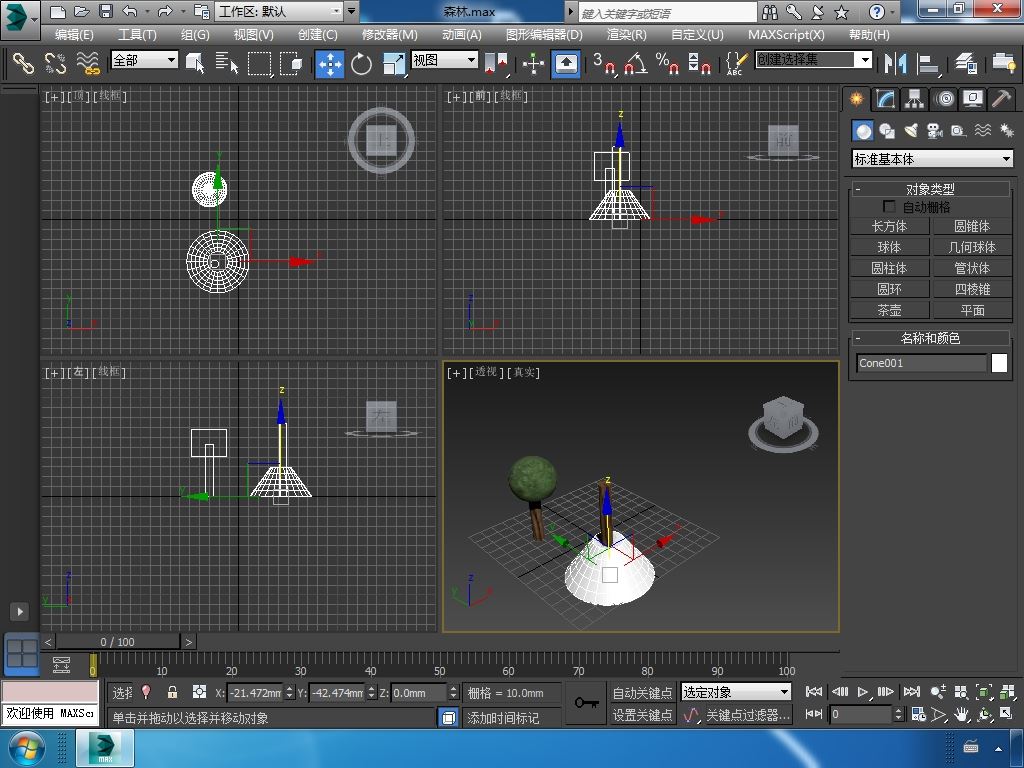Toggle the 自动关键点 auto key mode
Viewport: 1024px width, 768px height.
tap(642, 692)
